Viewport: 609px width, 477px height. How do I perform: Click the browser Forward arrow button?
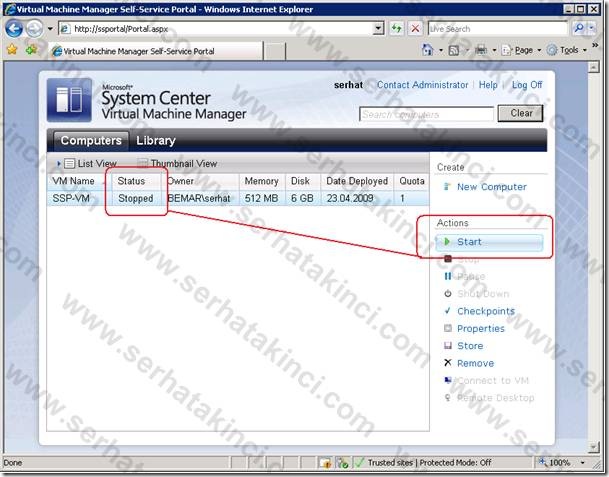[34, 29]
